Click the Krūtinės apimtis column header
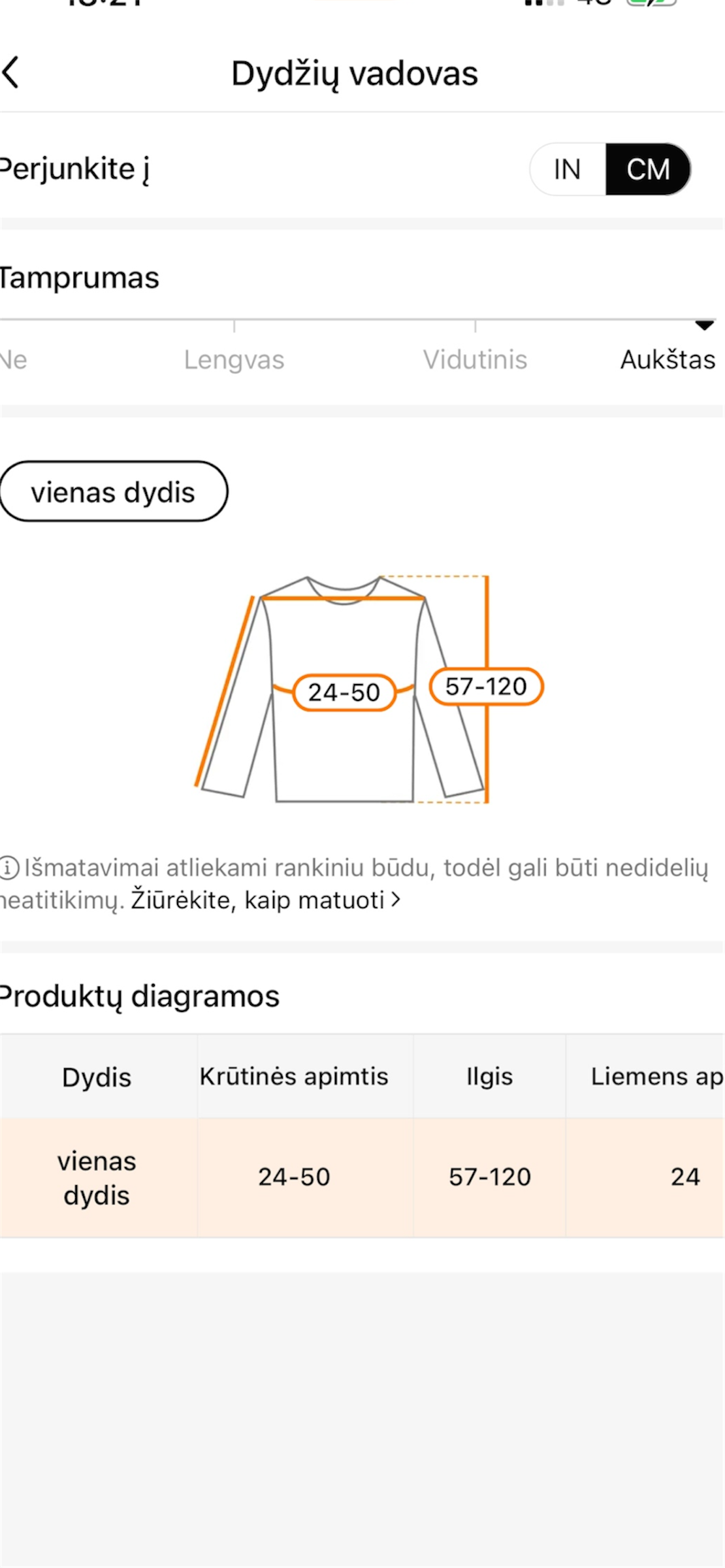This screenshot has height=1568, width=725. pyautogui.click(x=293, y=1076)
